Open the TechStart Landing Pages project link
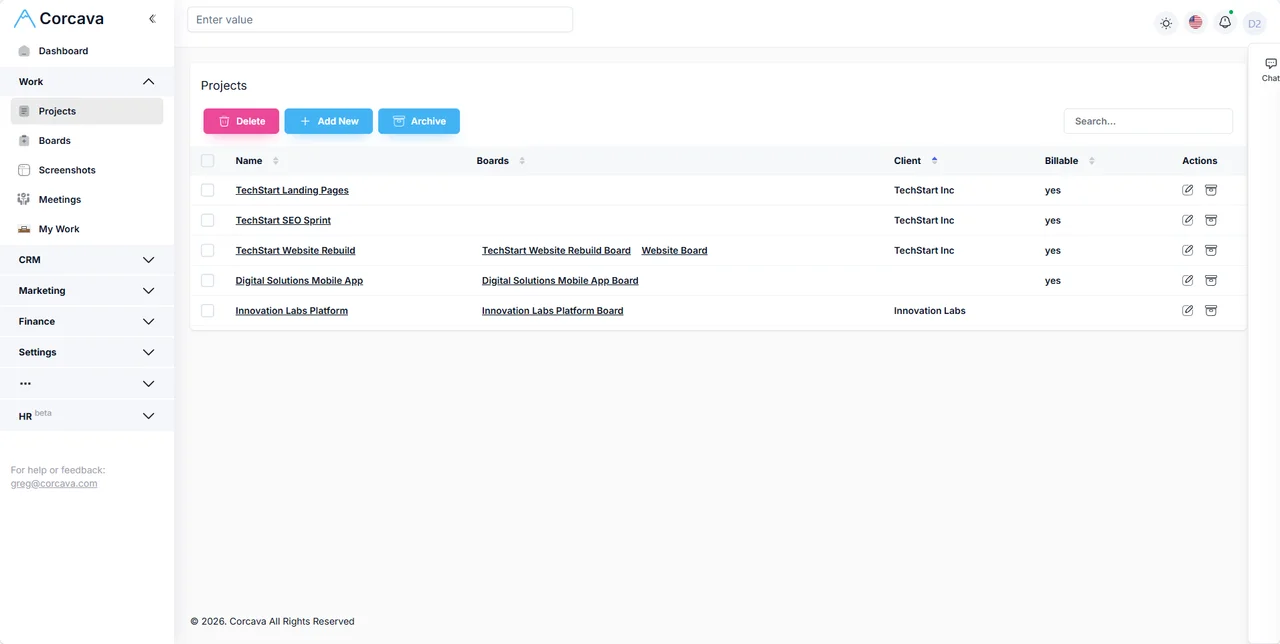Viewport: 1280px width, 644px height. (x=292, y=190)
